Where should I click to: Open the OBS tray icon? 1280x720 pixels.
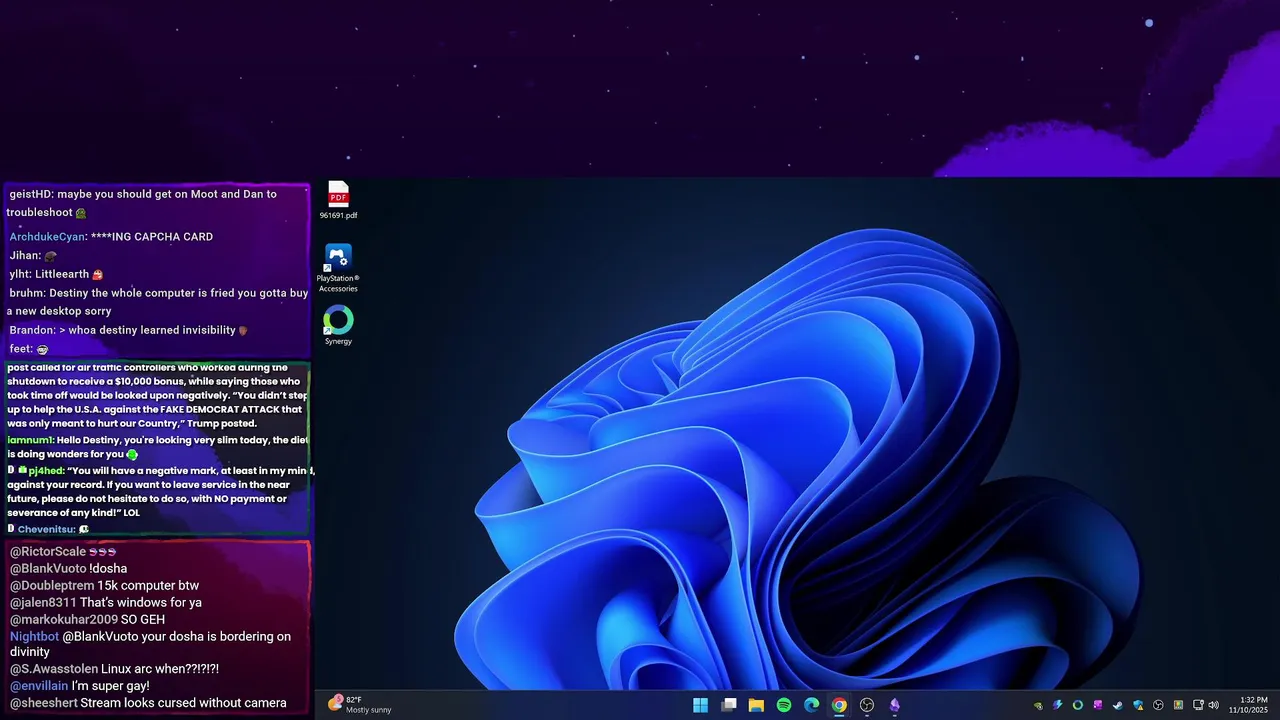click(1158, 705)
